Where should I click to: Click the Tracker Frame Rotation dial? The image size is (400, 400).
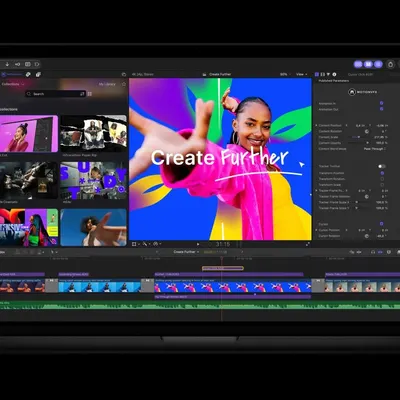pos(367,196)
